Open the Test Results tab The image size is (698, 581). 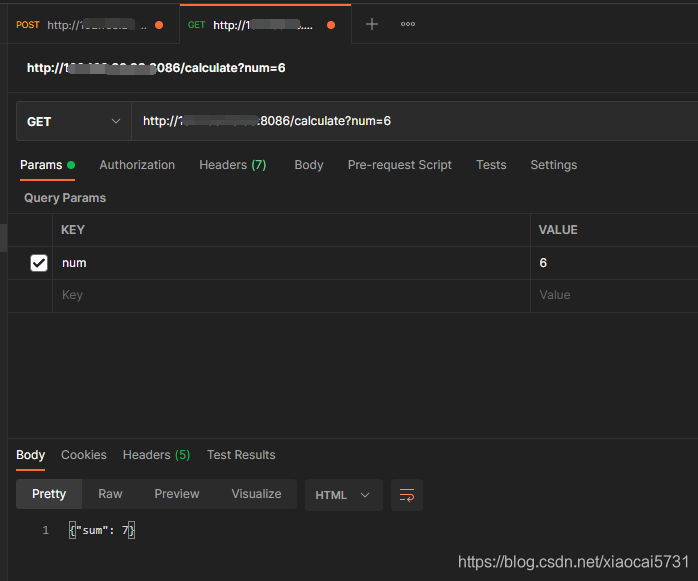tap(241, 455)
